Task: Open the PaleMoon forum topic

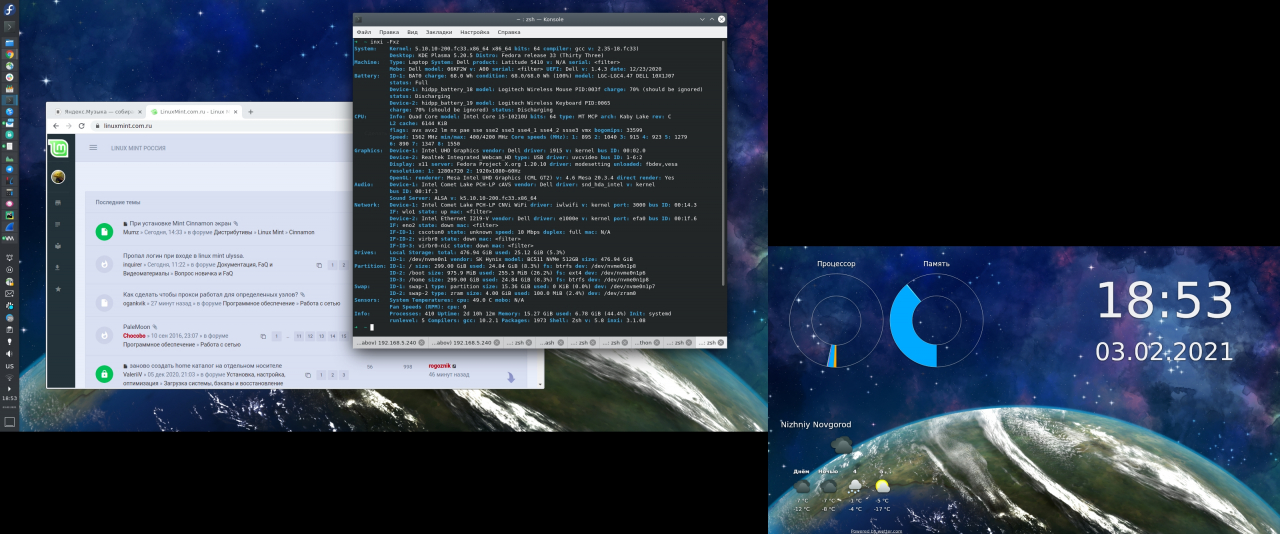Action: (138, 327)
